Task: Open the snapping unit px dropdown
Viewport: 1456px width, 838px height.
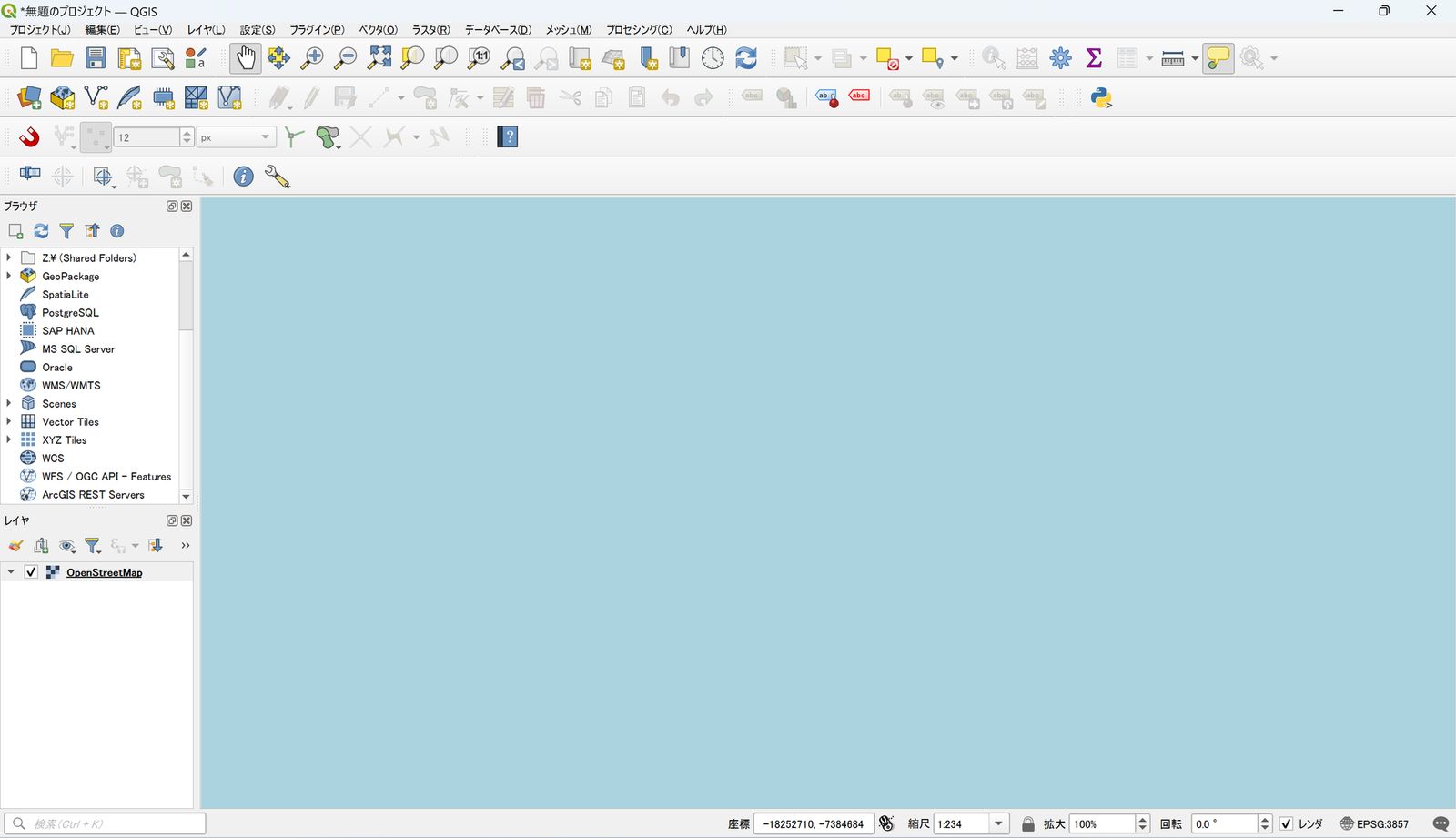Action: 237,137
